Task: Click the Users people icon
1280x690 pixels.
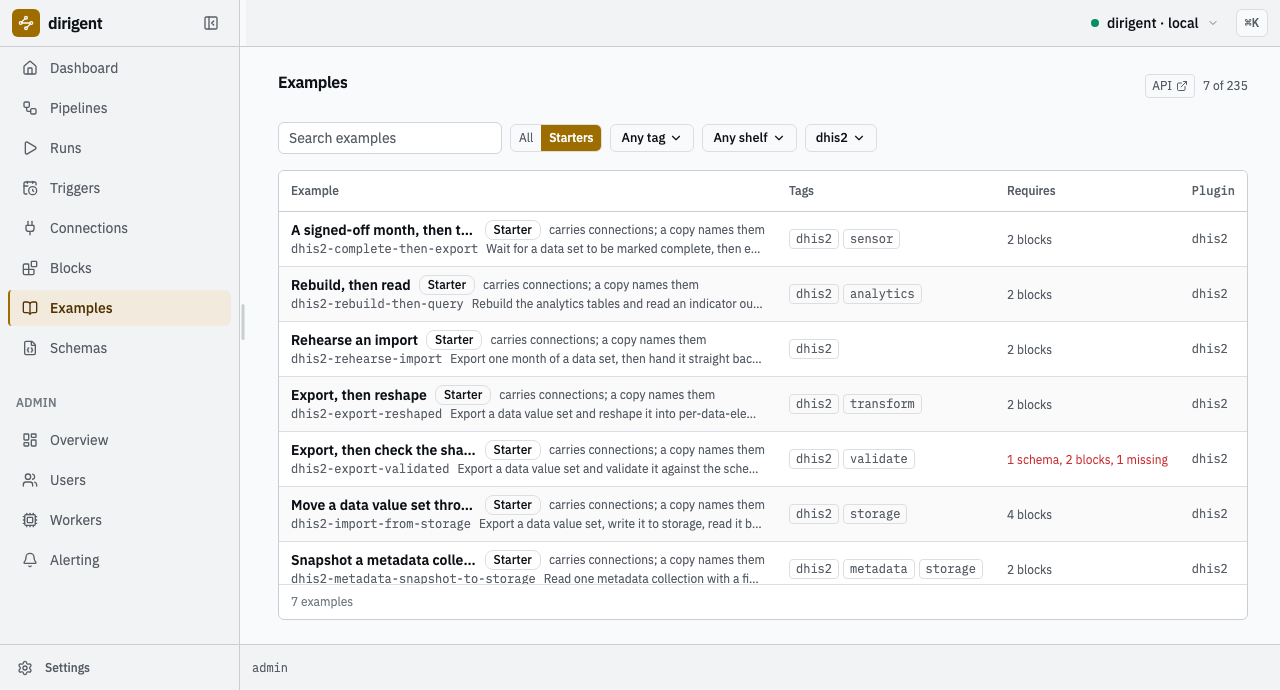Action: tap(30, 480)
